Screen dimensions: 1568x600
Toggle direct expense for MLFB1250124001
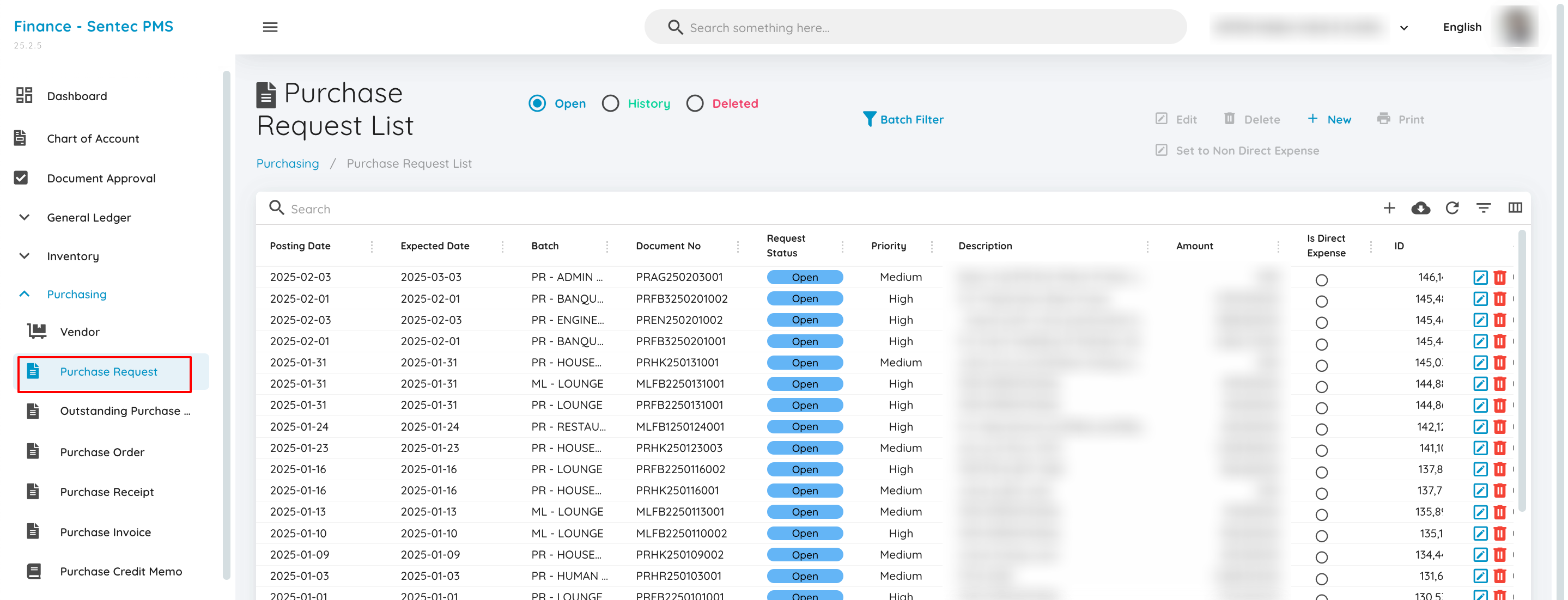1321,430
